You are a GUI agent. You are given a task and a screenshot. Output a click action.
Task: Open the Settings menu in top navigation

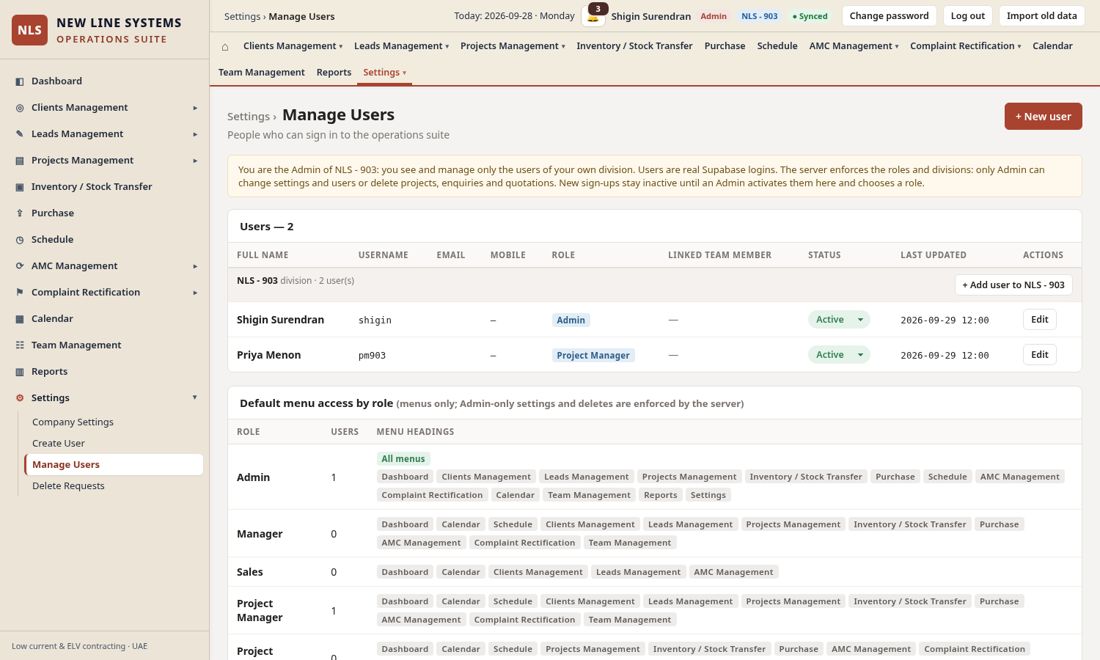point(384,72)
